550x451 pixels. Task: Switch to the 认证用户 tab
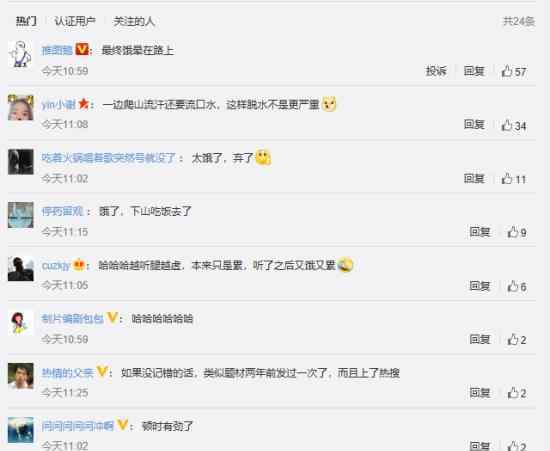75,21
